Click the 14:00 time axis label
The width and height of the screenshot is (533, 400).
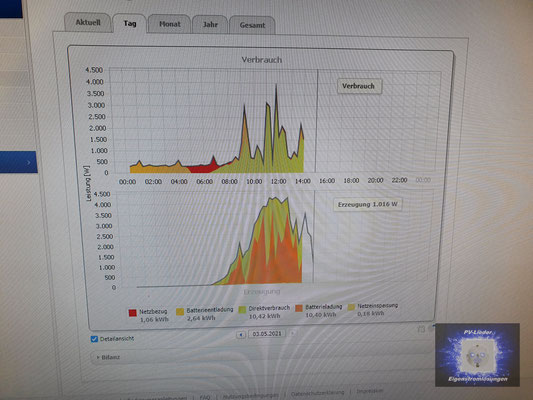pyautogui.click(x=303, y=181)
